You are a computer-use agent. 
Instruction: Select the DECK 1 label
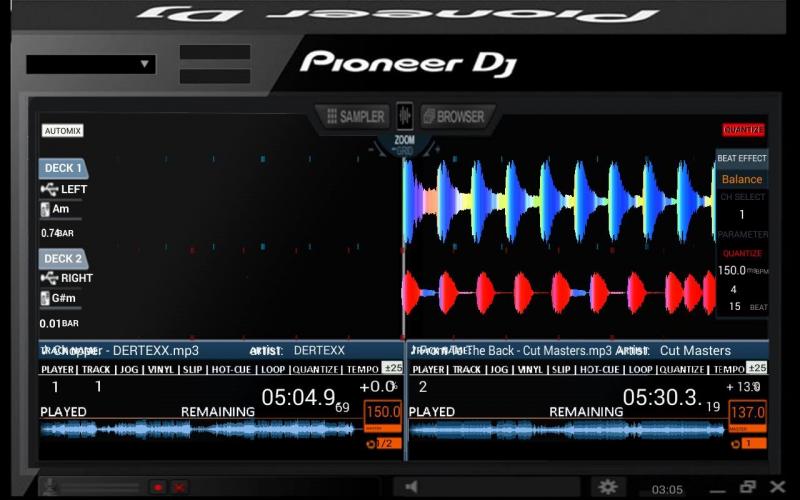pyautogui.click(x=63, y=168)
